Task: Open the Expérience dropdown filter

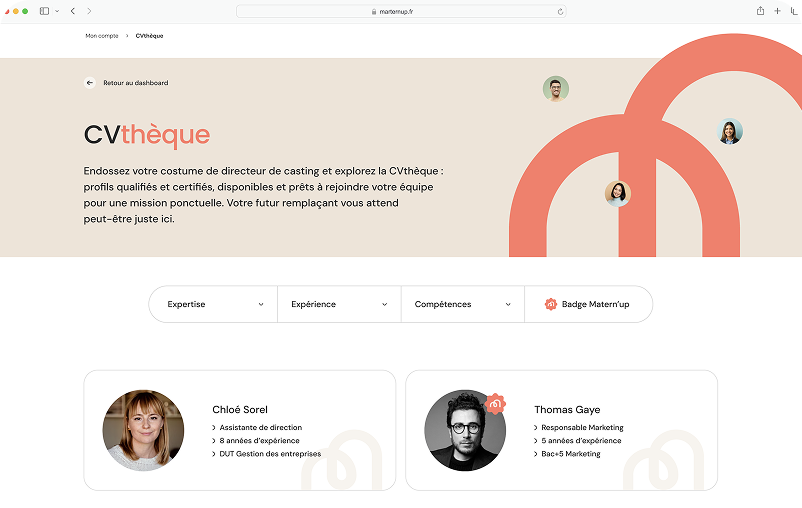Action: pos(338,304)
